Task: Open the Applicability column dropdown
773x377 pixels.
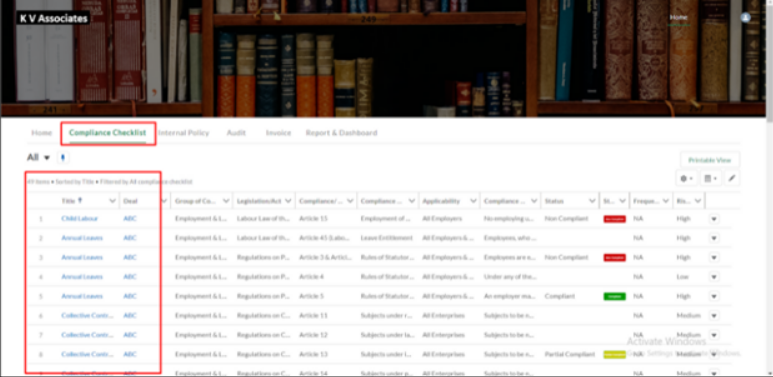Action: point(473,201)
